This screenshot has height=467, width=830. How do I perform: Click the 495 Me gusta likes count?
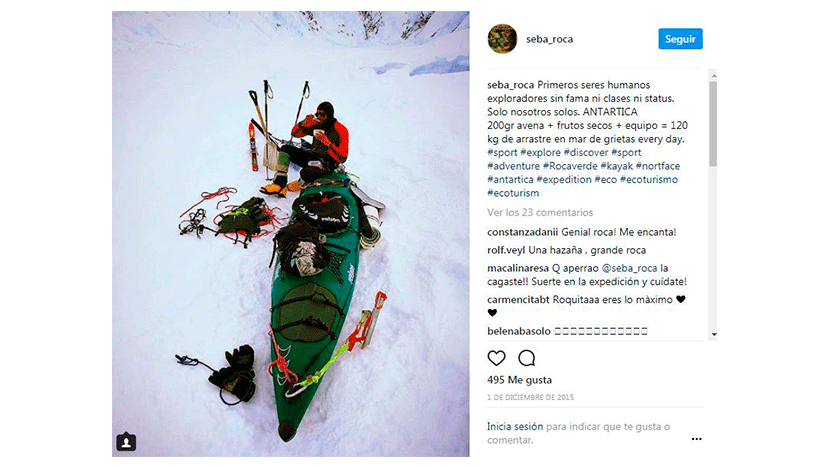(519, 380)
